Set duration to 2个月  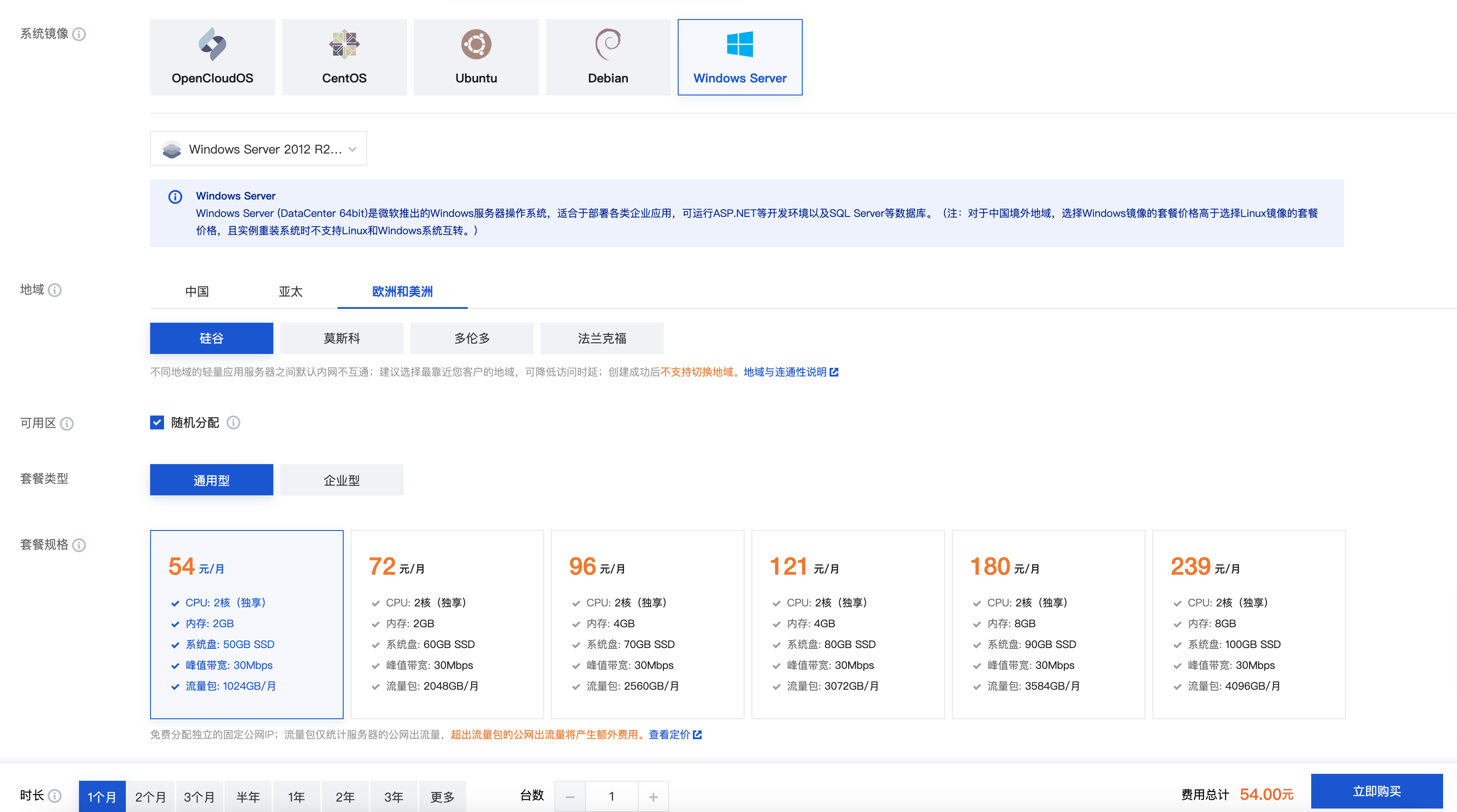(151, 797)
